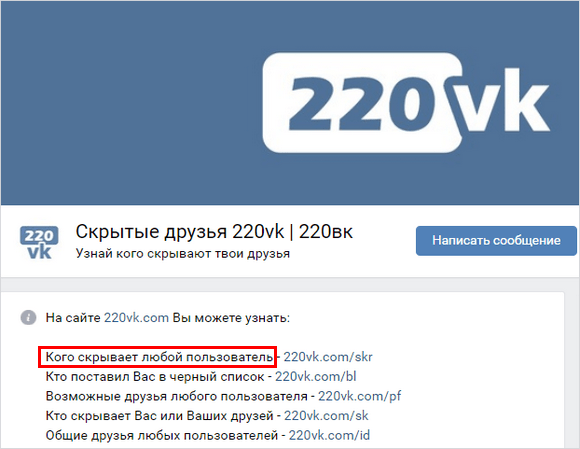The image size is (580, 449).
Task: Click the words На сайте in description
Action: (x=73, y=318)
